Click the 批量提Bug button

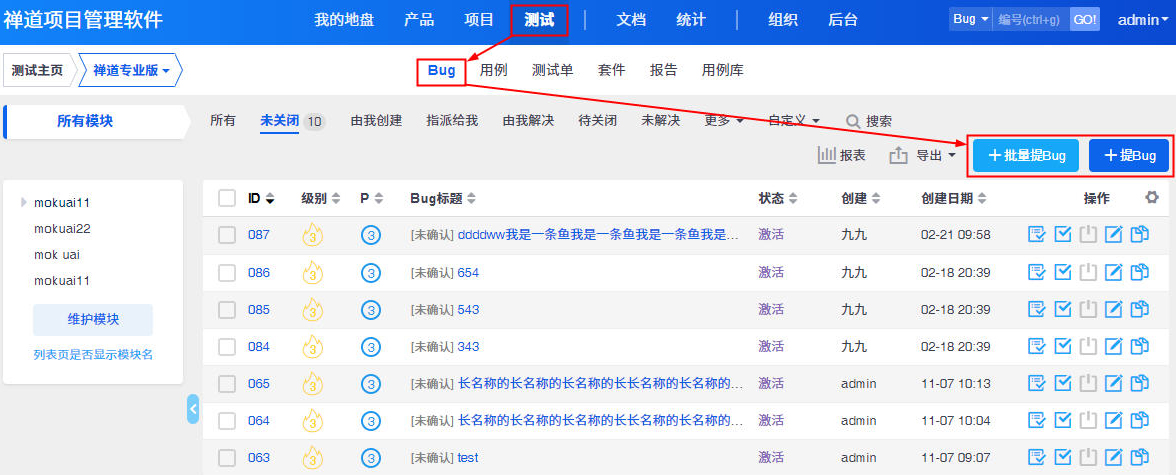(1026, 155)
